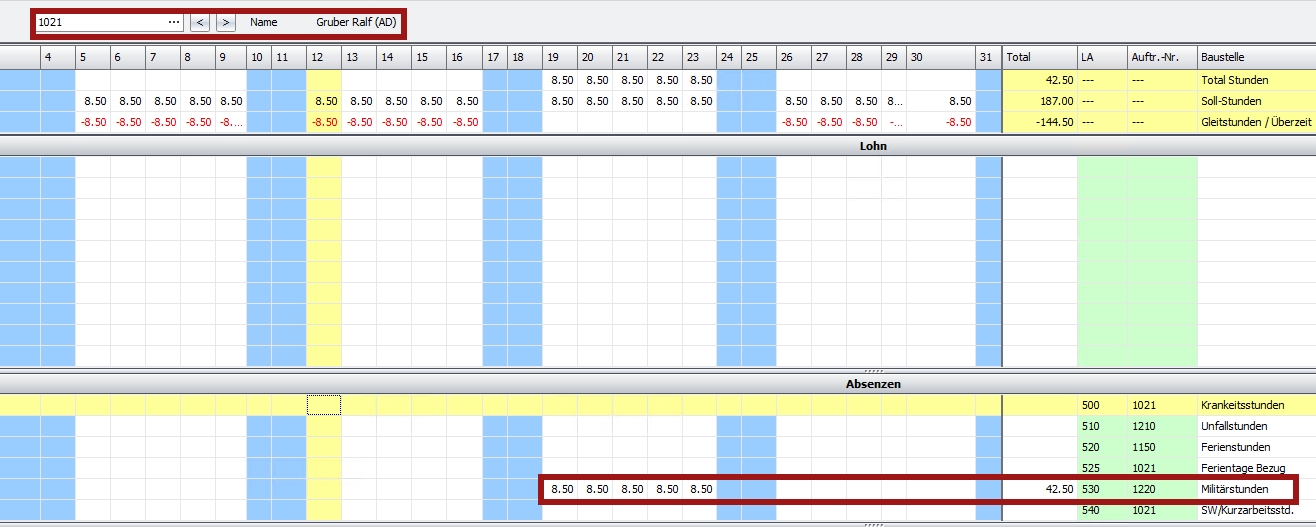
Task: Select the Ferienstunden row label
Action: pos(1256,447)
